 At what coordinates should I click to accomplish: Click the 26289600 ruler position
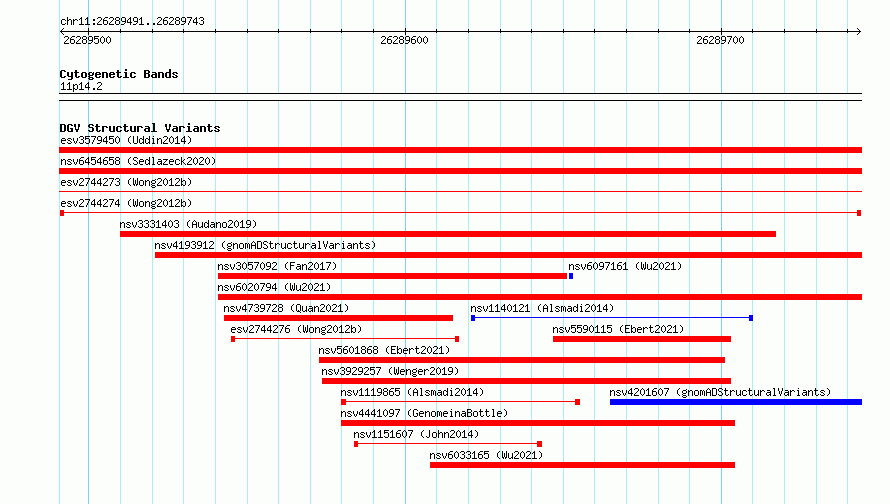404,40
